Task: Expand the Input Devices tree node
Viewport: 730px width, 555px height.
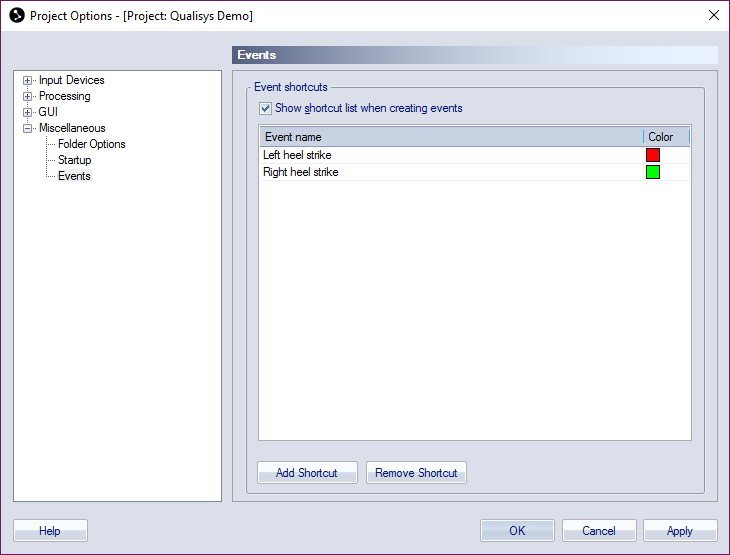Action: click(27, 81)
